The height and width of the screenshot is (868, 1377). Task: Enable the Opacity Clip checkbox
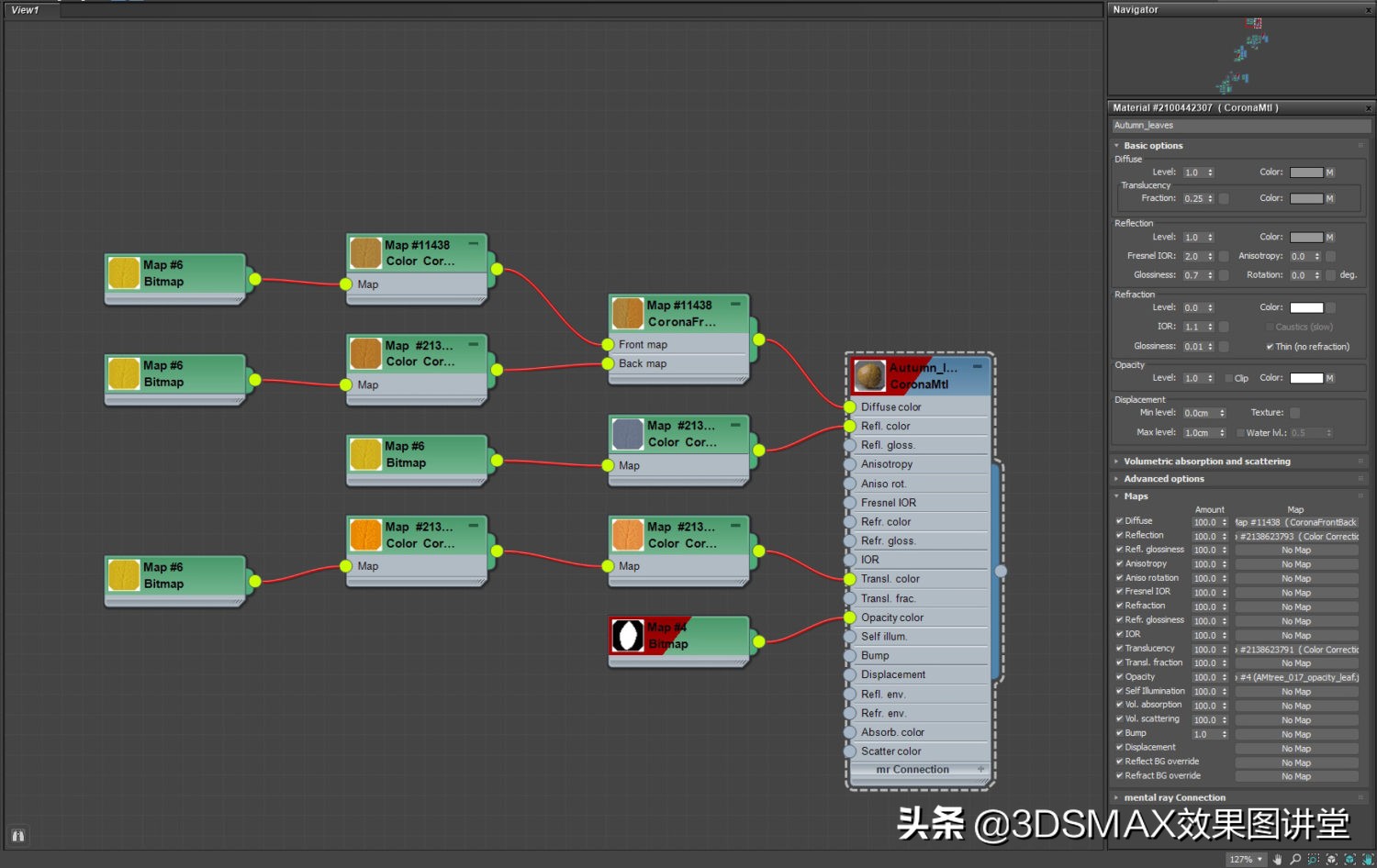1228,378
